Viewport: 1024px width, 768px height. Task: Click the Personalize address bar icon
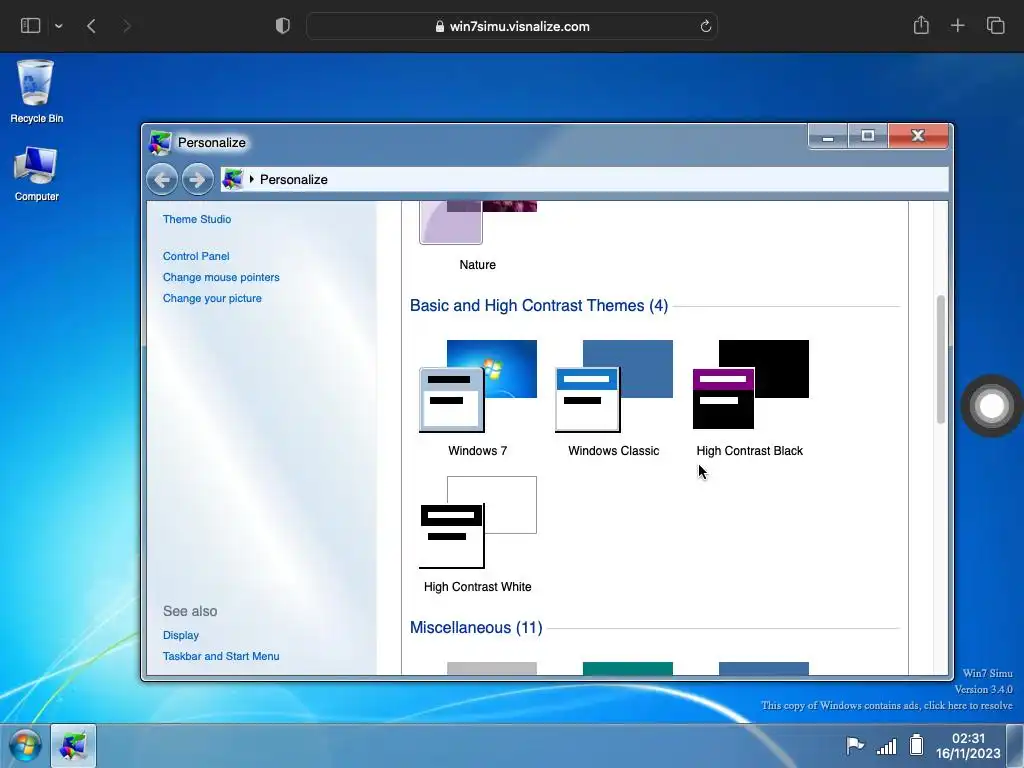(x=232, y=179)
